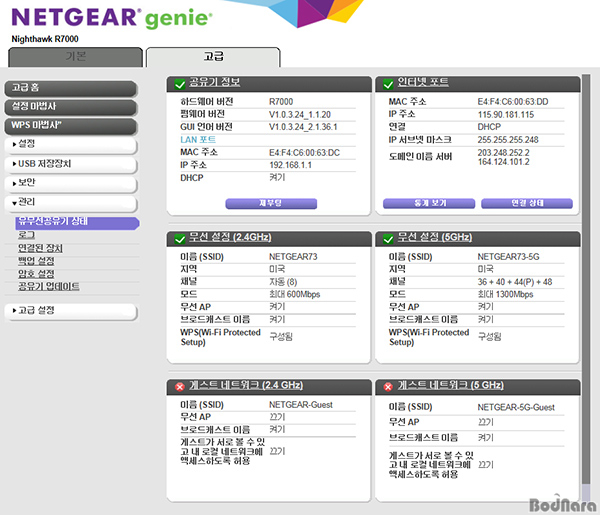Click the connection type value DHCP
The image size is (600, 515).
(x=489, y=127)
